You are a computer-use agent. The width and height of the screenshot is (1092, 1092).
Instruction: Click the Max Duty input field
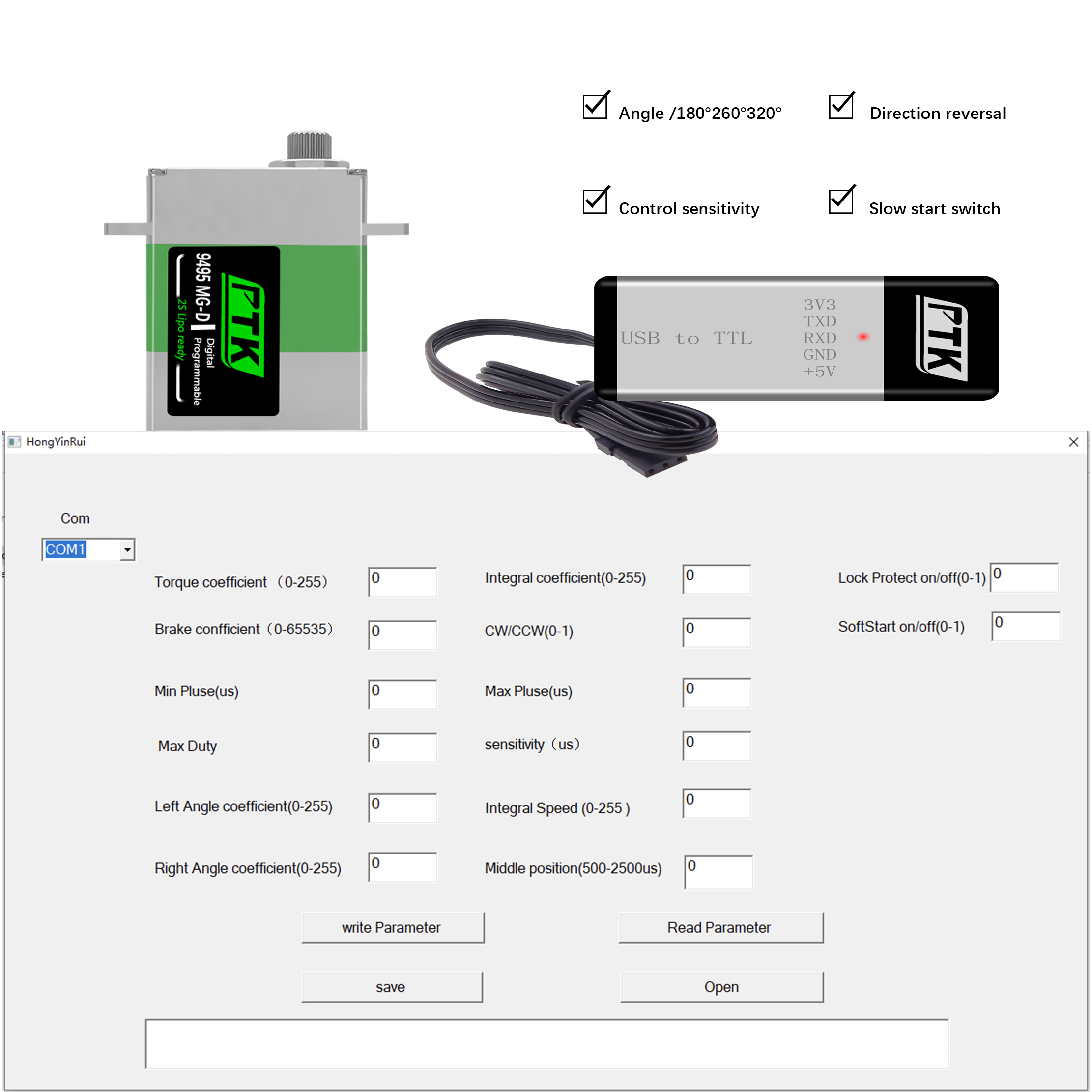tap(402, 747)
